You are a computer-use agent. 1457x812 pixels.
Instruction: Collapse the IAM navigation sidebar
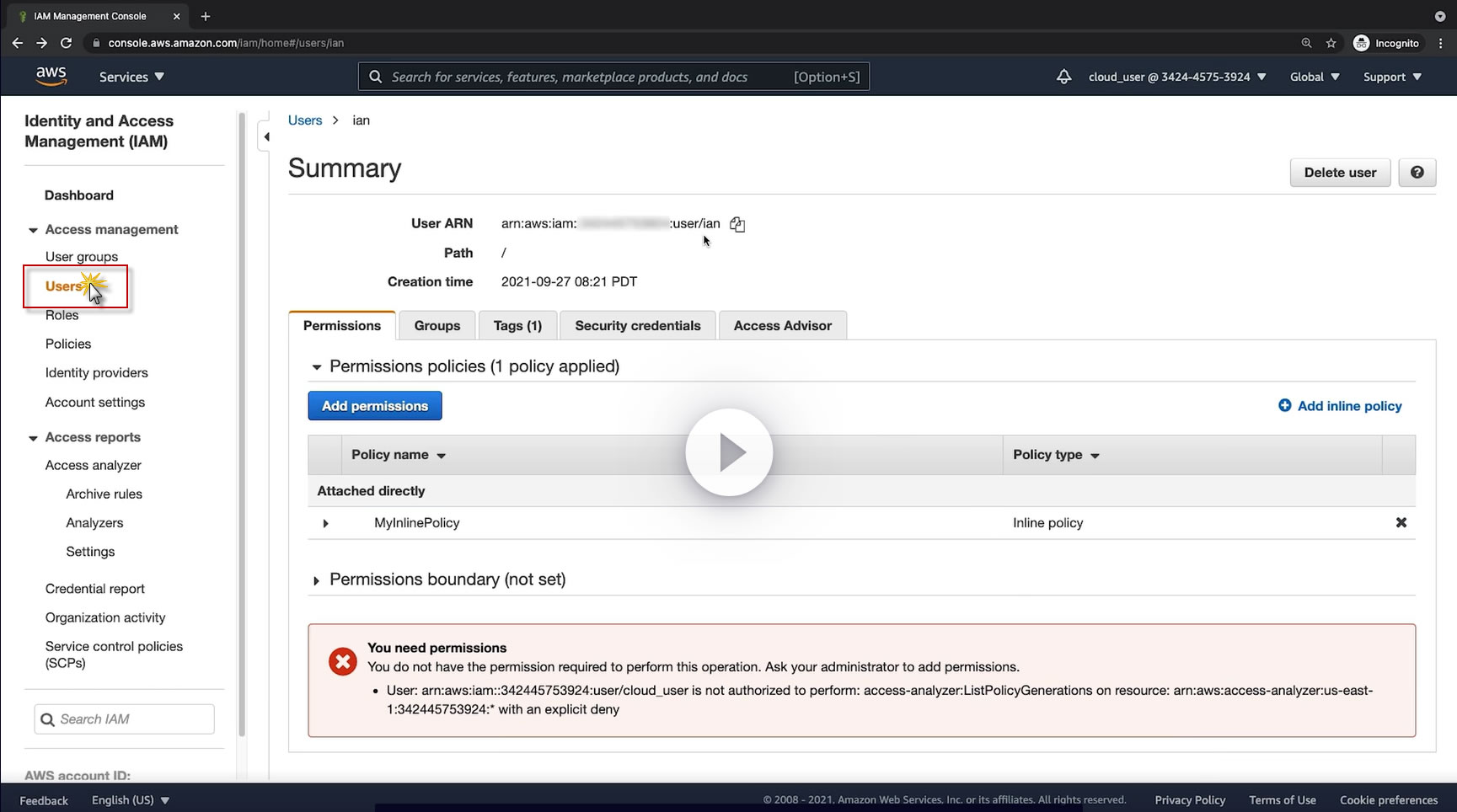266,136
